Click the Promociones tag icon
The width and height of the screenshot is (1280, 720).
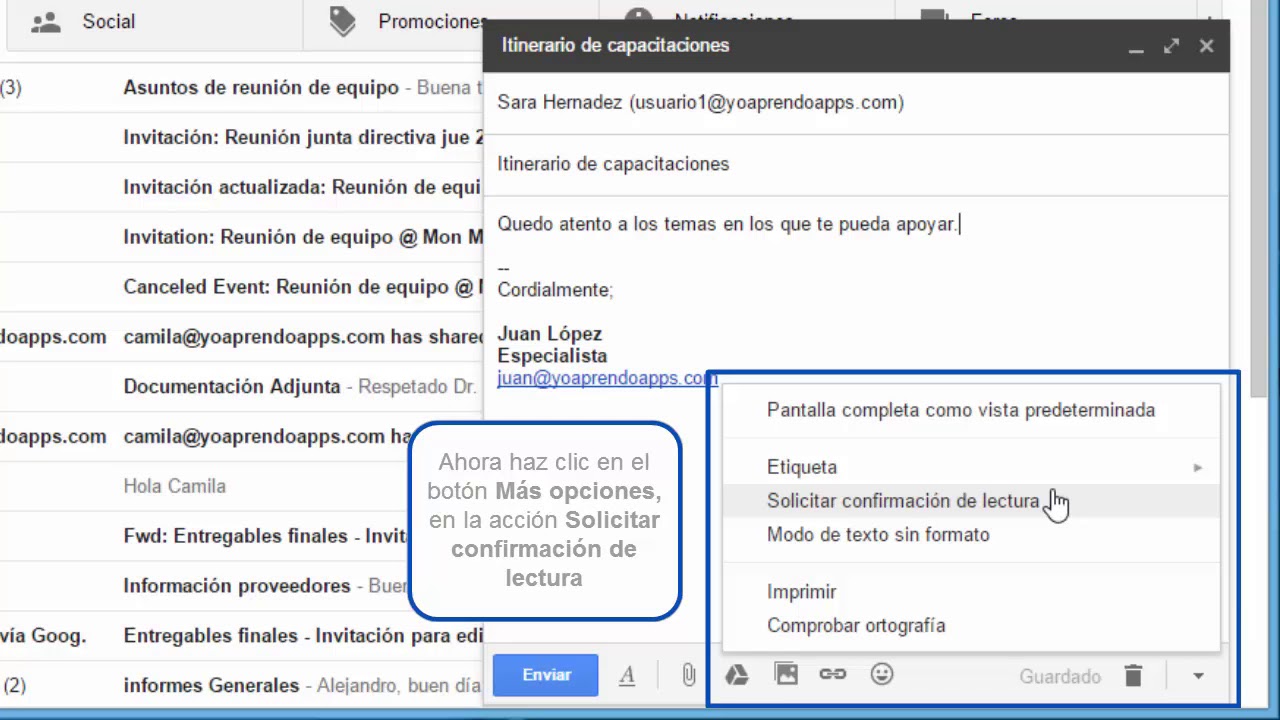pyautogui.click(x=343, y=22)
